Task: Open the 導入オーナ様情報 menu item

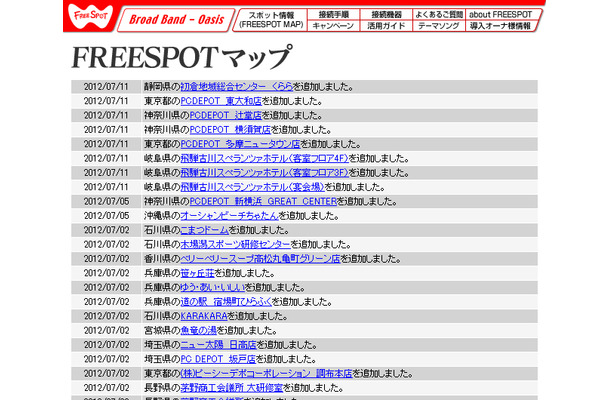Action: pos(500,26)
